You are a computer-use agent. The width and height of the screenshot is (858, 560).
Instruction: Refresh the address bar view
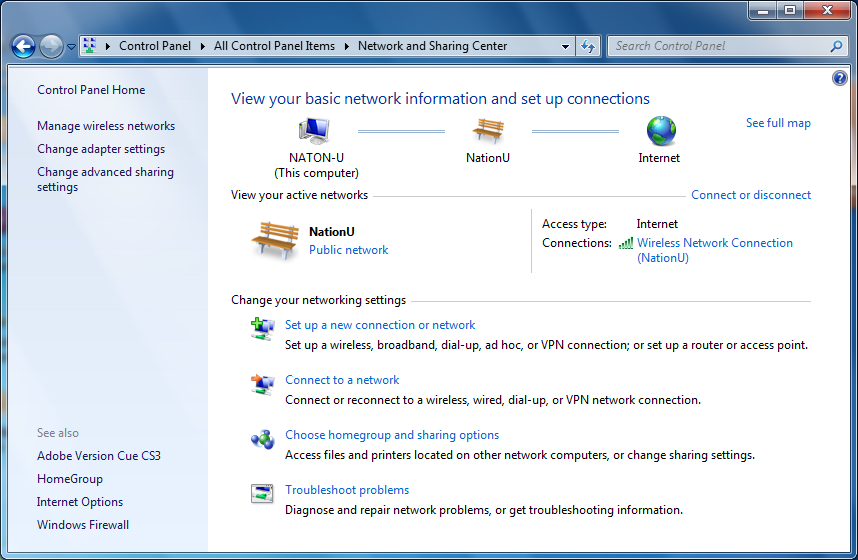[588, 46]
